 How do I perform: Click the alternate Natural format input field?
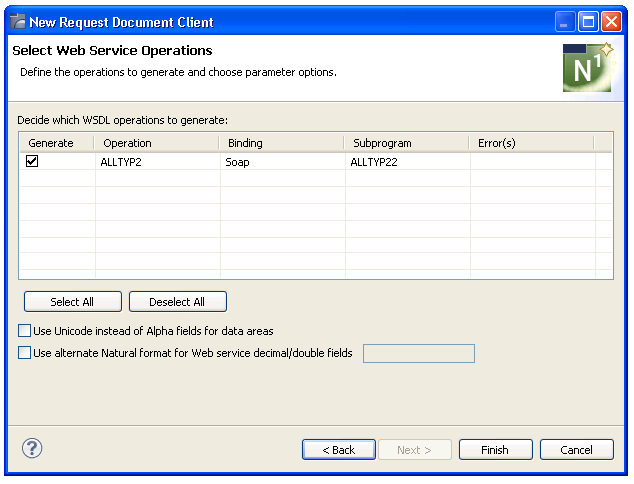coord(419,354)
